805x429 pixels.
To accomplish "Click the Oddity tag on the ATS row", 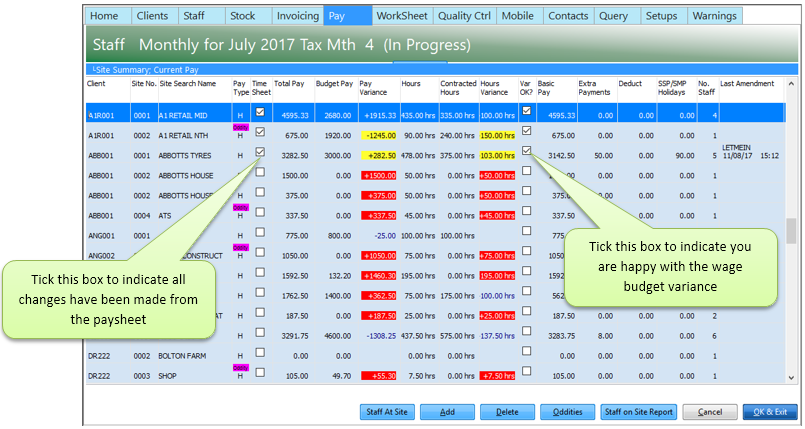I will pos(240,207).
